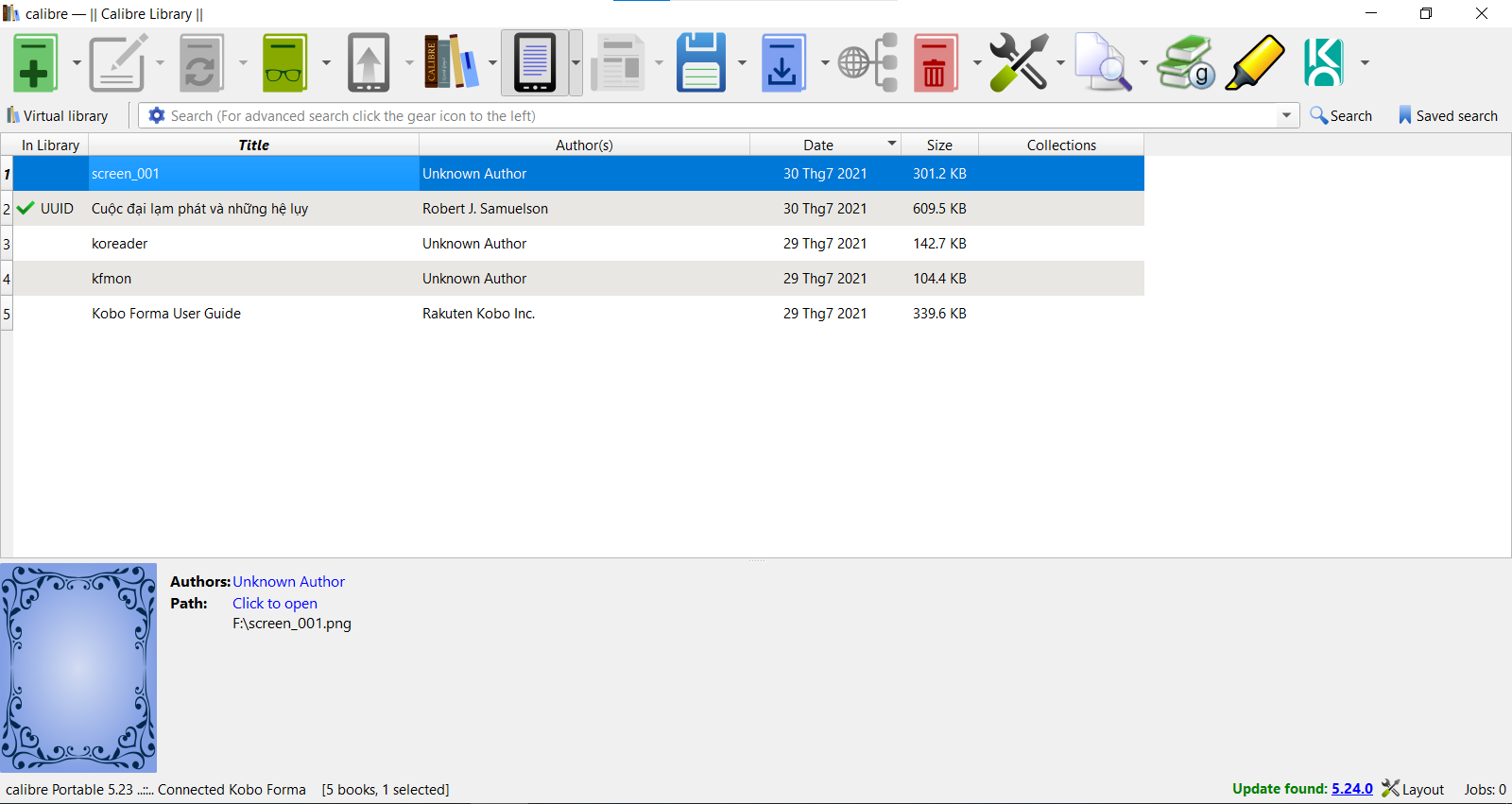Click row header number 5
Viewport: 1512px width, 804px height.
click(7, 314)
